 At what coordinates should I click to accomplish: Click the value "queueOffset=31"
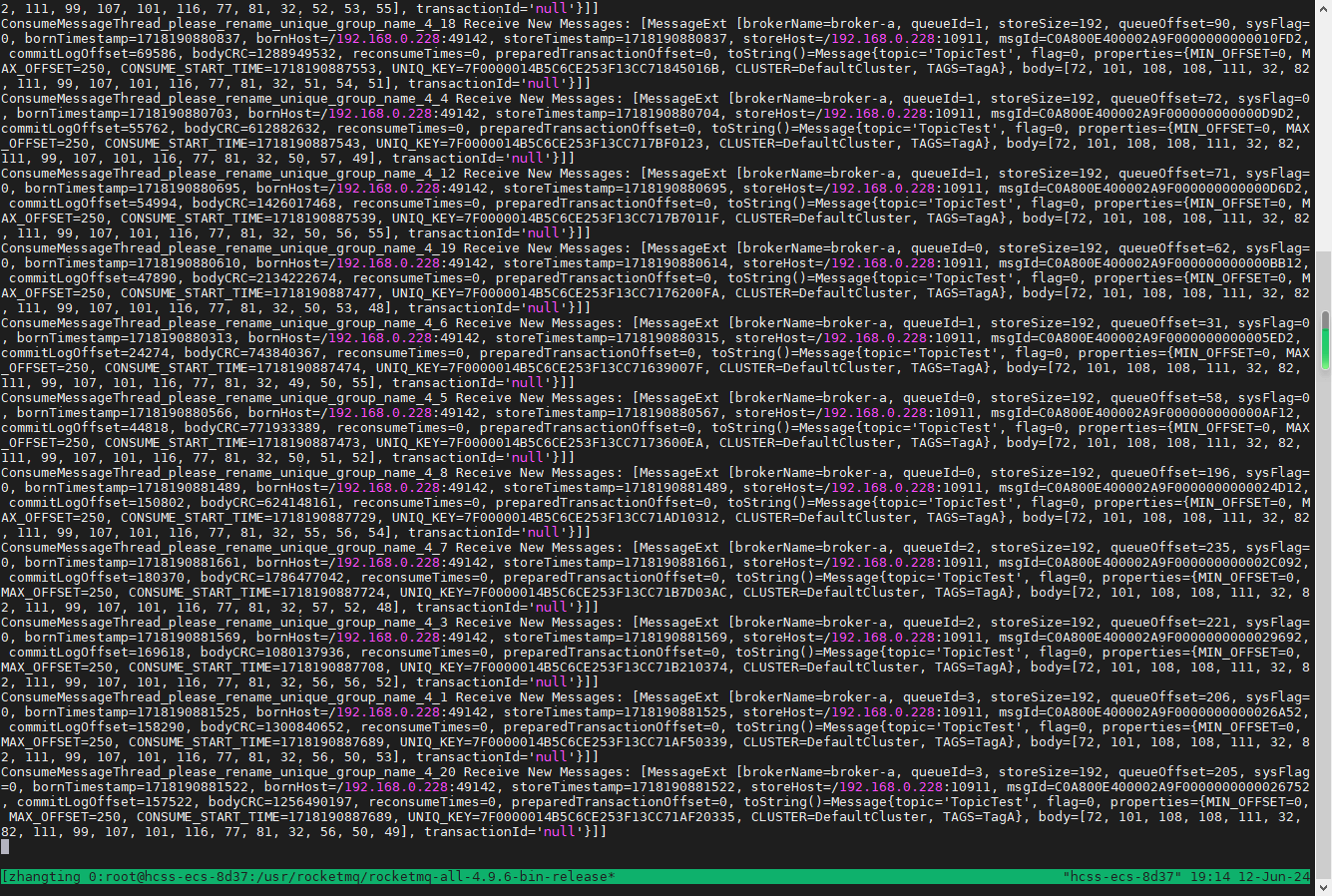click(1165, 323)
